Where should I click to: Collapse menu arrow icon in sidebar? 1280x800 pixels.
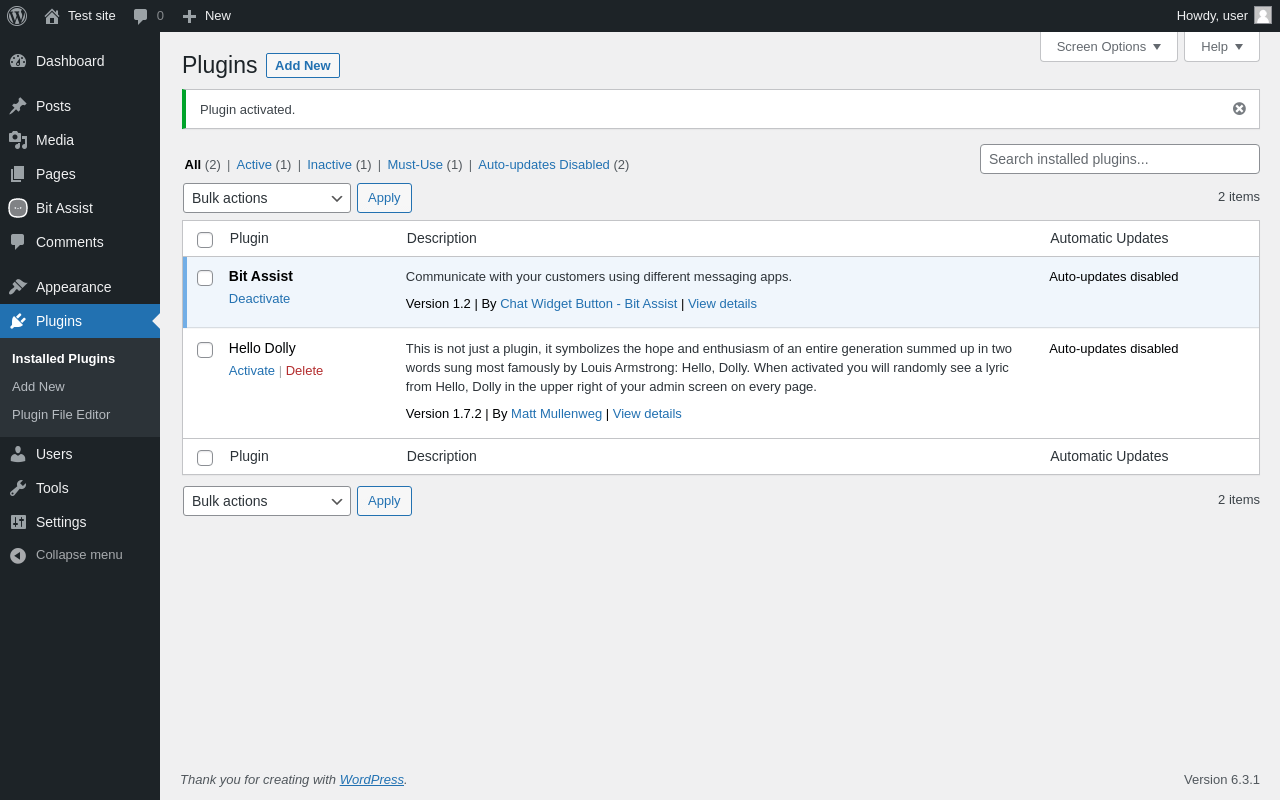pyautogui.click(x=18, y=555)
